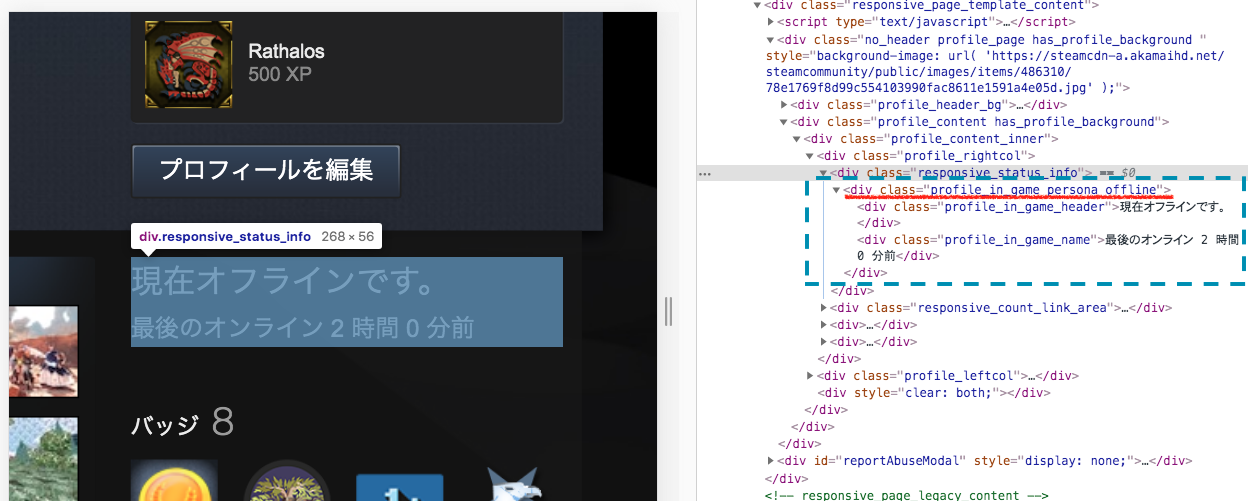1248x501 pixels.
Task: Click the white dragon head badge icon
Action: [514, 482]
